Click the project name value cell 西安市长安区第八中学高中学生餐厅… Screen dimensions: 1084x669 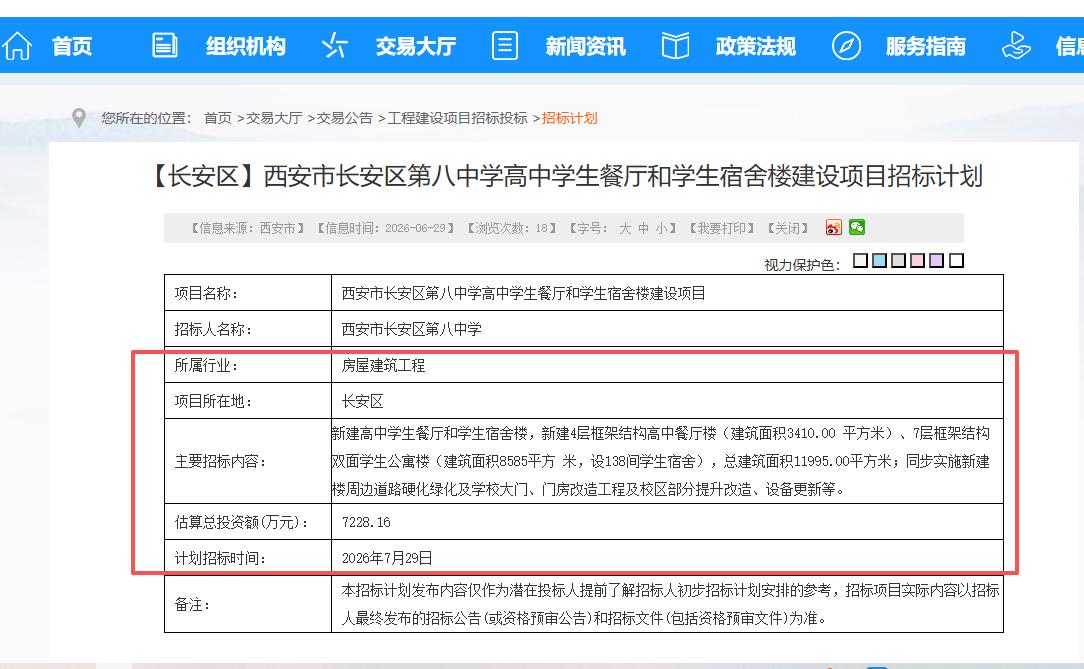pos(667,293)
